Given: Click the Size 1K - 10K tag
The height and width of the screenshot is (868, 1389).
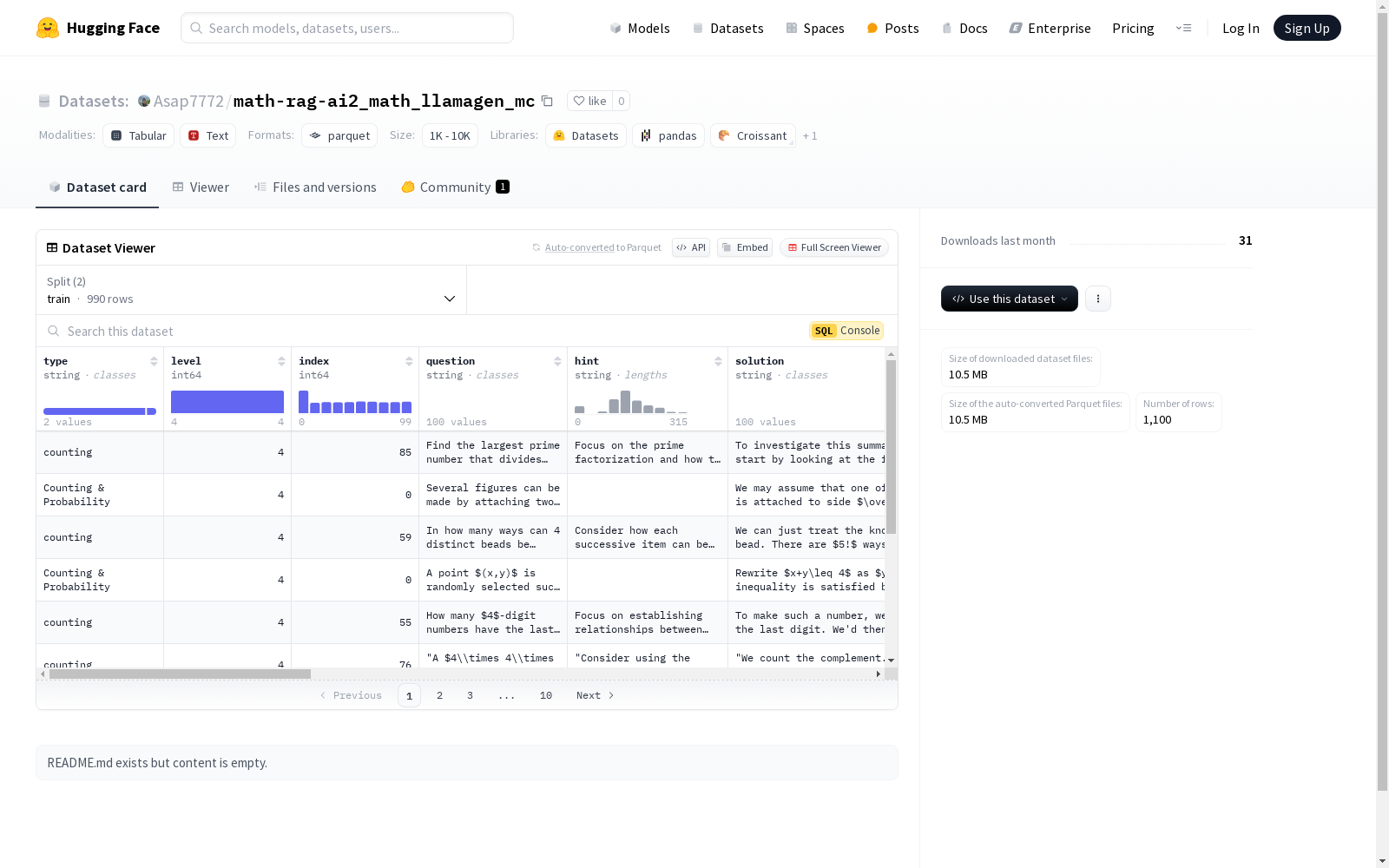Looking at the screenshot, I should point(450,135).
